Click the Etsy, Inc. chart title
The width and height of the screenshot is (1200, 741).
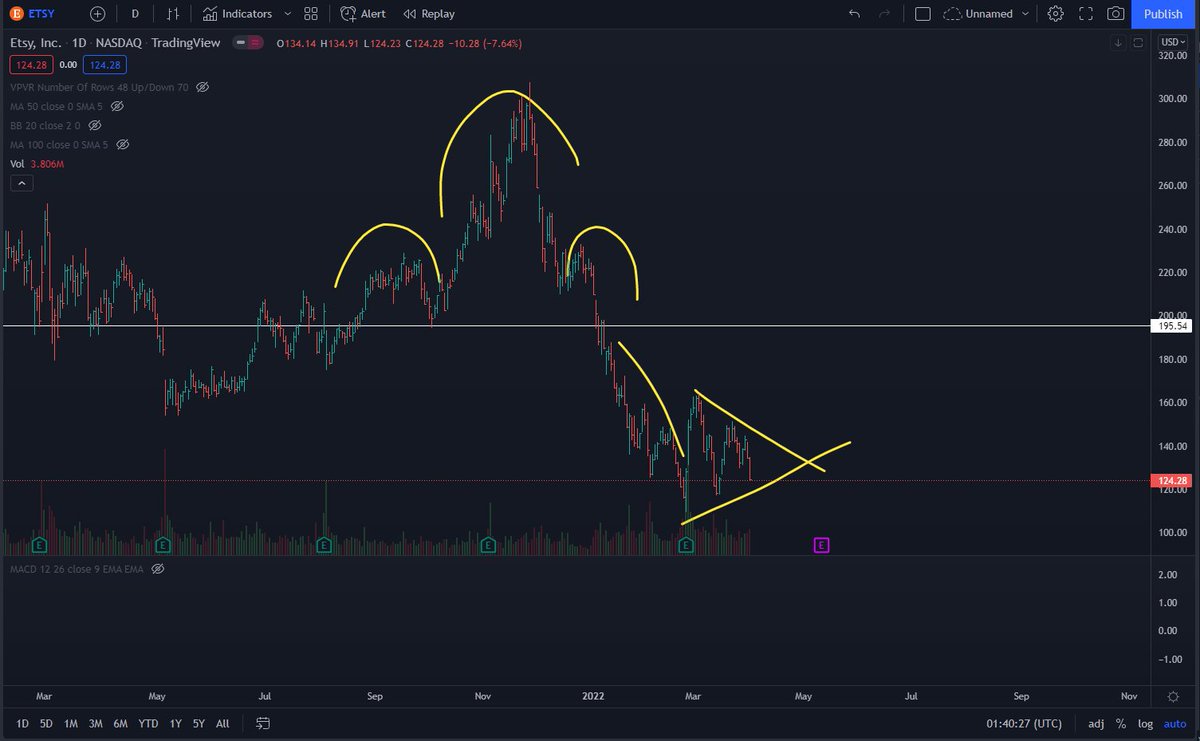click(37, 44)
